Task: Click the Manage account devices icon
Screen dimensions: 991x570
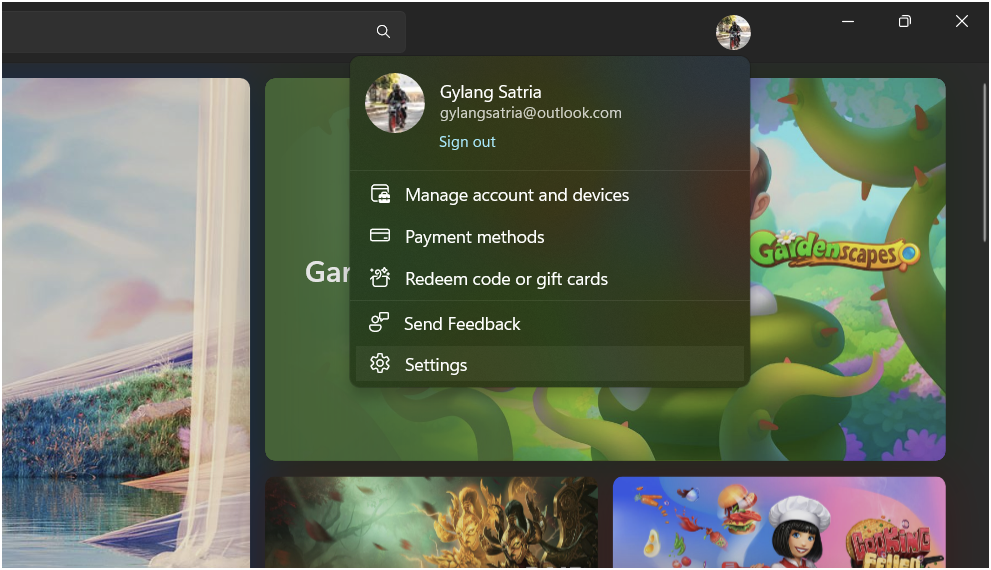Action: (380, 194)
